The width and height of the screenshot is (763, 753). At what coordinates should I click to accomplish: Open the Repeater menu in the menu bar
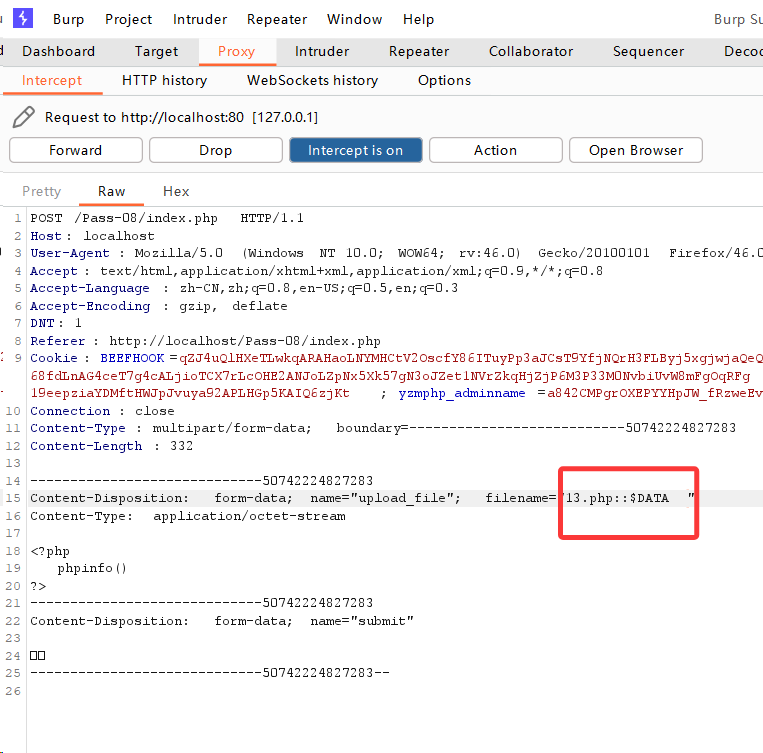(277, 19)
